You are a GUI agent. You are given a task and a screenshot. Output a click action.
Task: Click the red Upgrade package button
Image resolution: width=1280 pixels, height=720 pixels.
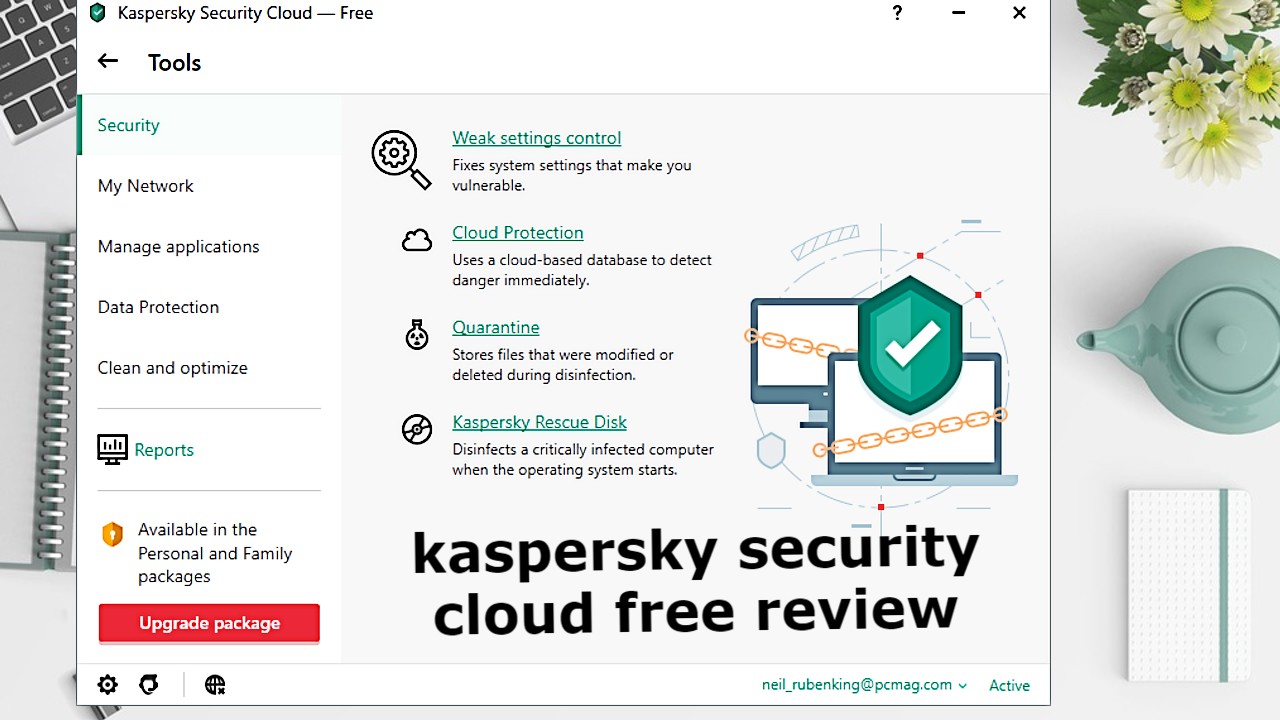[209, 623]
